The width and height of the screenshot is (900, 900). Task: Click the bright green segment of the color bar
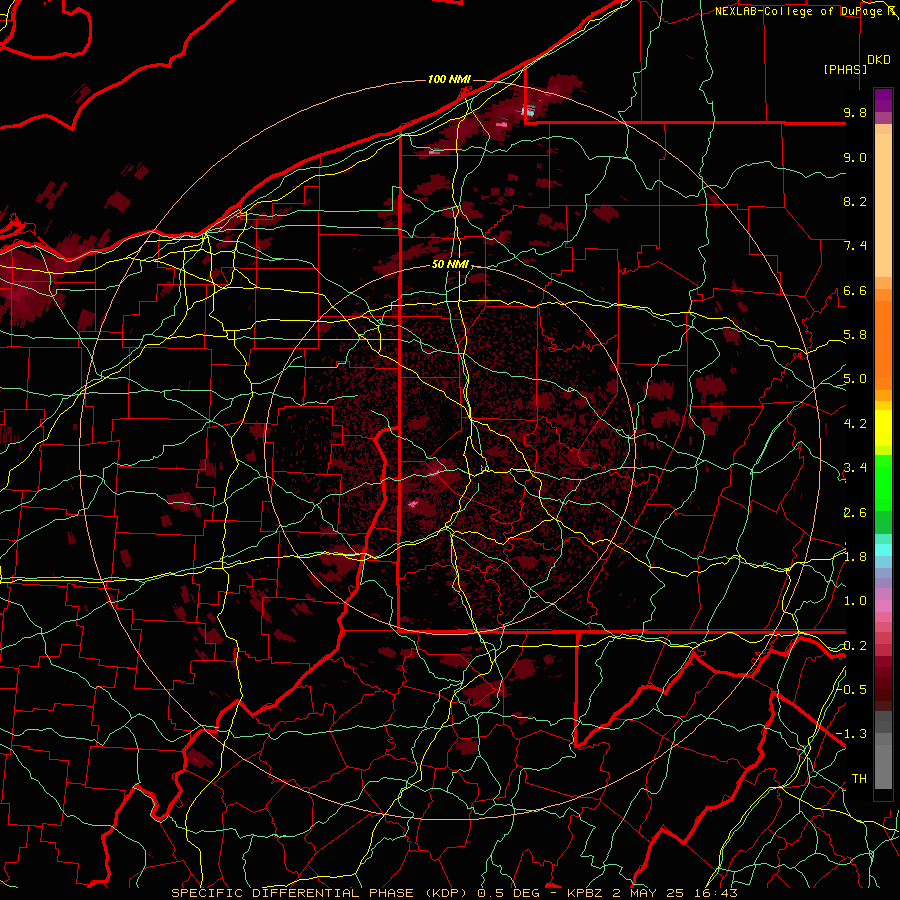[x=883, y=482]
